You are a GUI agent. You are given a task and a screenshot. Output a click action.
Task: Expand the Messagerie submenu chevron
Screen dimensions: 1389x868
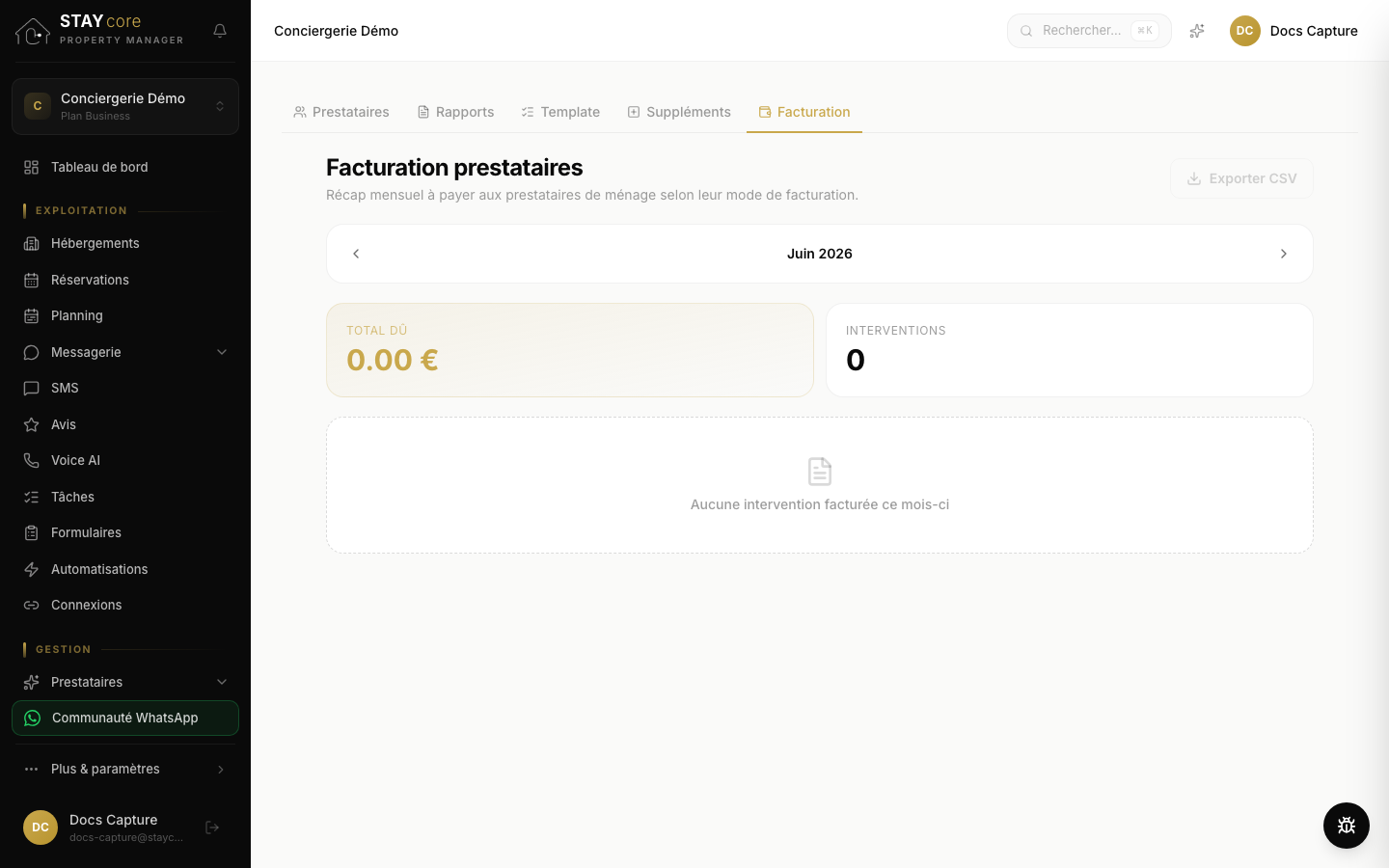(x=222, y=352)
